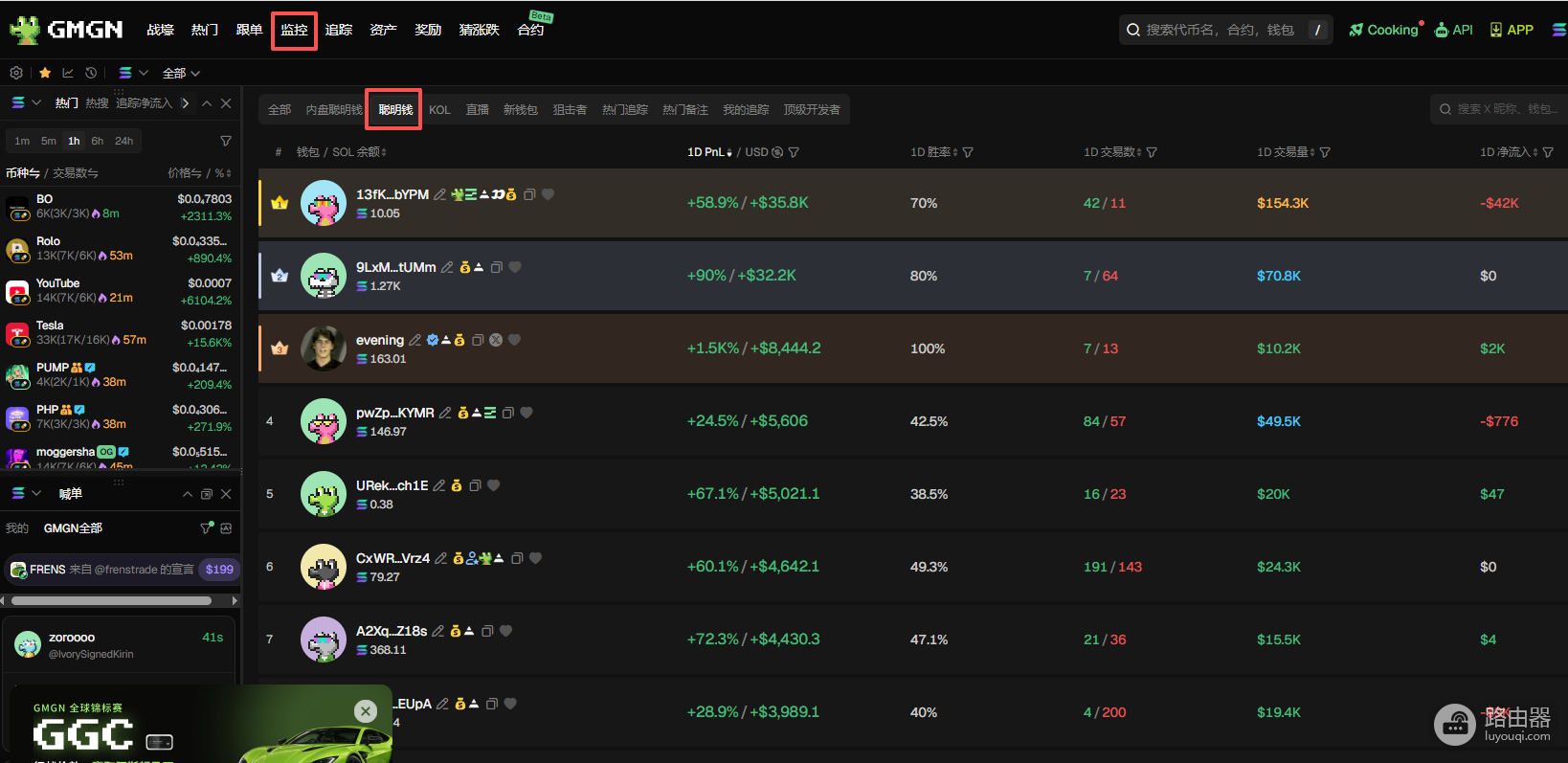Screen dimensions: 1568x763
Task: Open the chart line icon
Action: 68,73
